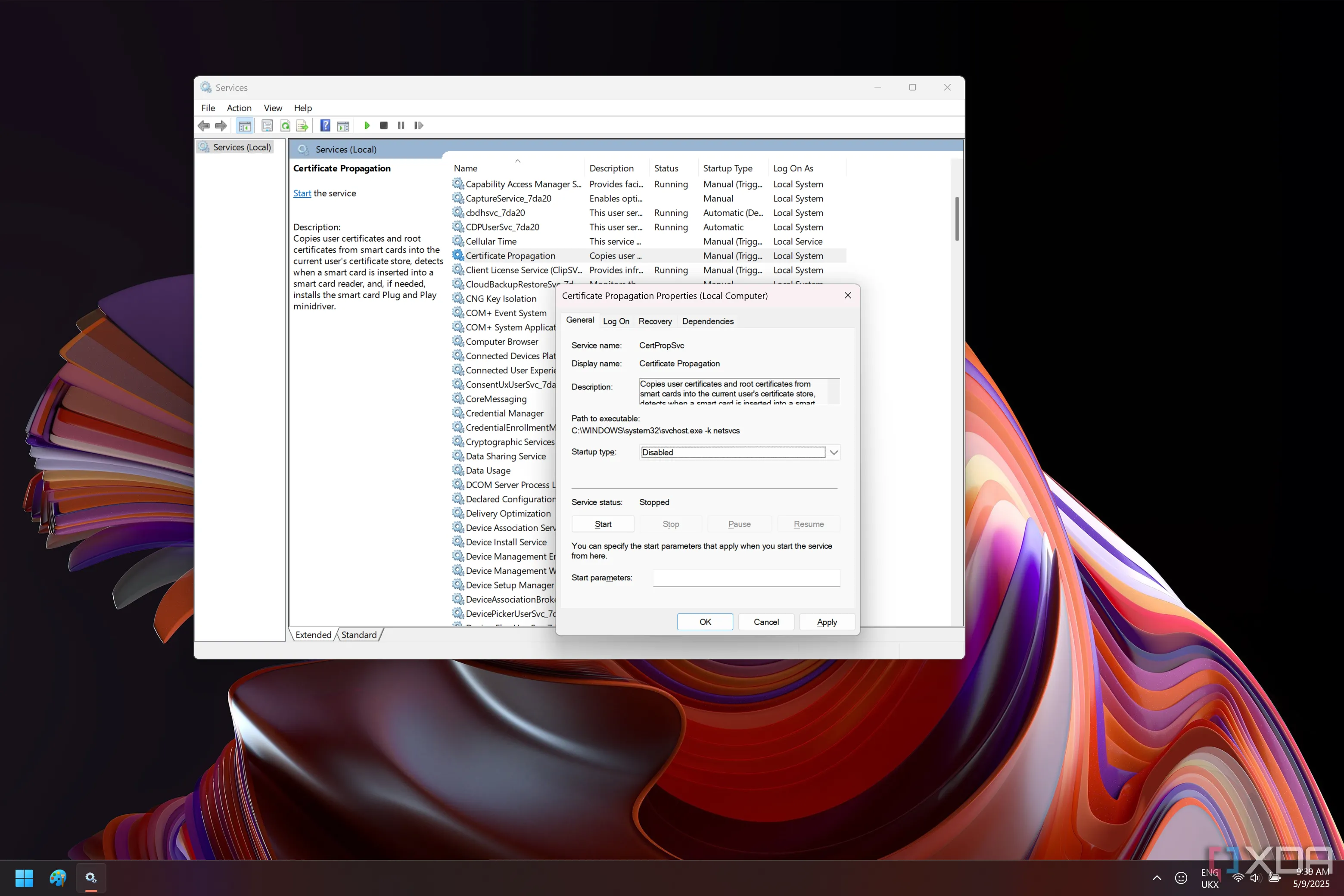The image size is (1344, 896).
Task: Click the Restart Service toolbar icon
Action: point(419,126)
